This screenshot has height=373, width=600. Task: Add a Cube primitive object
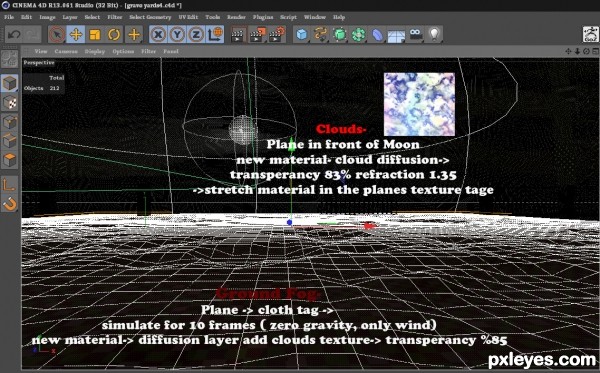coord(302,35)
